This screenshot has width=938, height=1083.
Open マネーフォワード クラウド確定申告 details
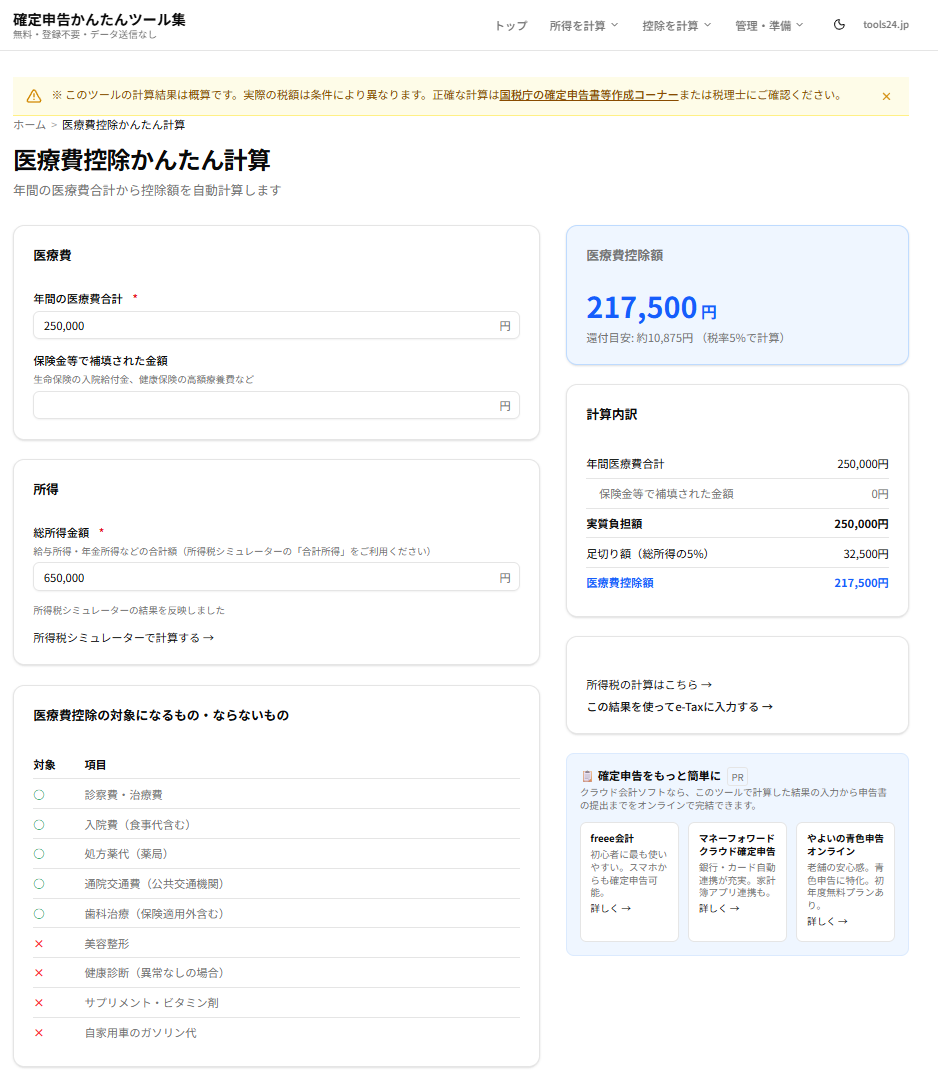tap(719, 909)
